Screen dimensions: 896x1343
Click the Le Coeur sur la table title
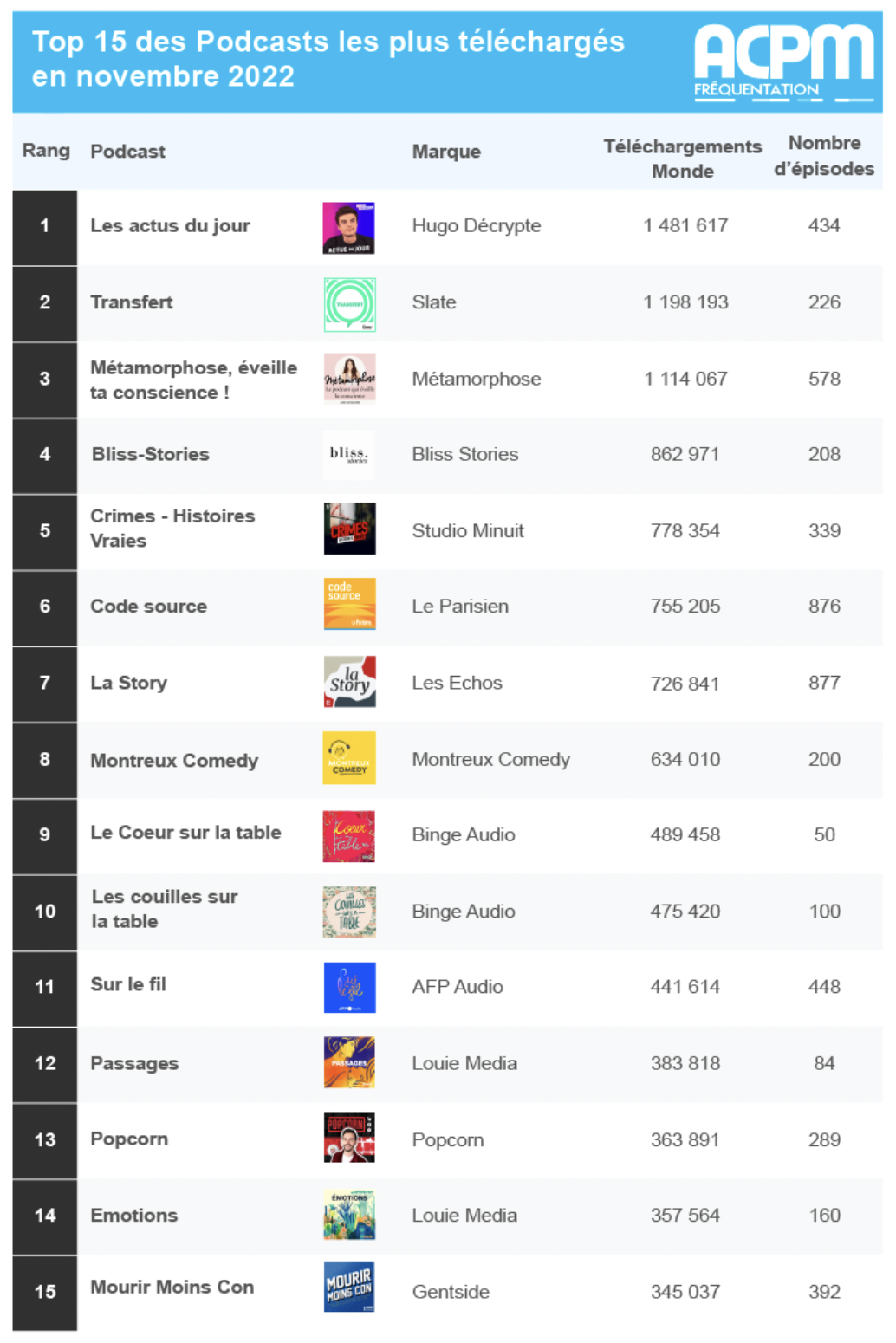click(185, 833)
